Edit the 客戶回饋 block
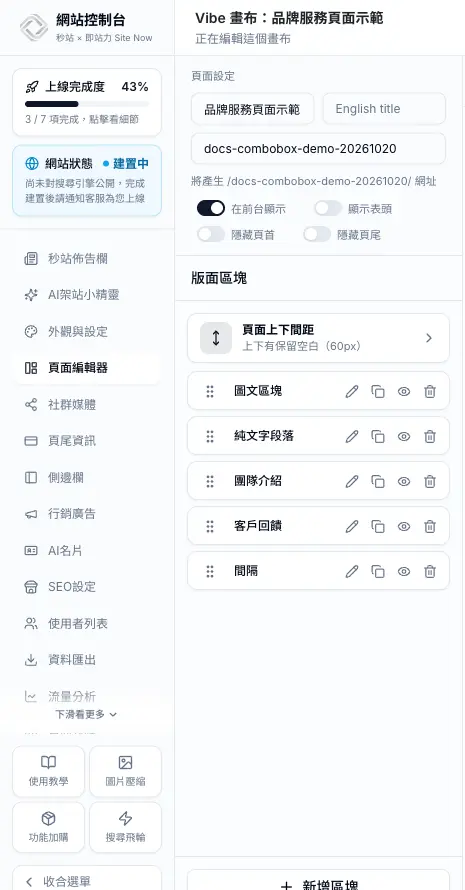465x890 pixels. (352, 526)
